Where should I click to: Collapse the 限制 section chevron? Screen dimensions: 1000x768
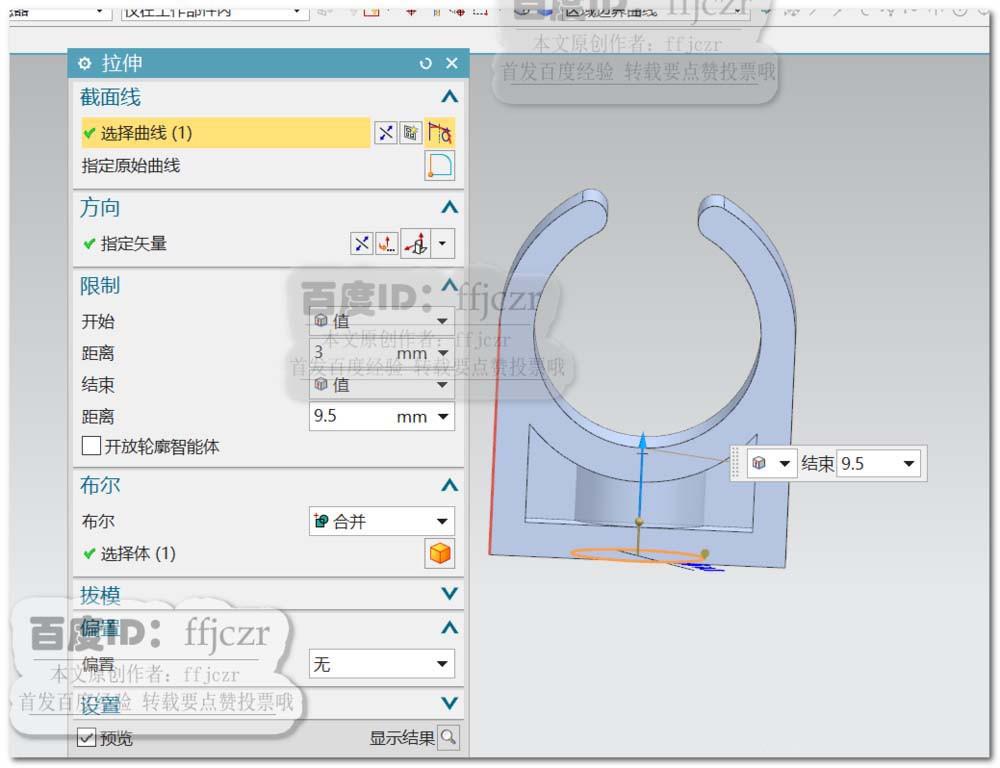[449, 286]
